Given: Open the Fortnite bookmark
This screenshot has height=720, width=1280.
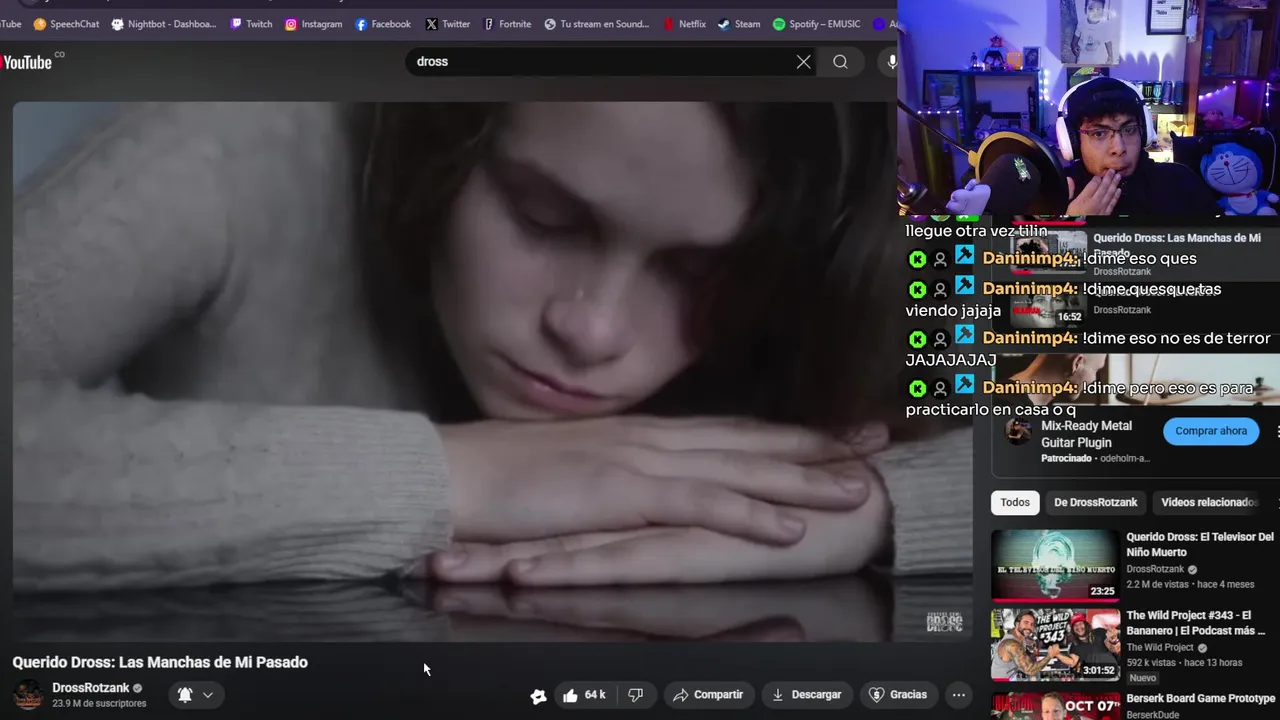Looking at the screenshot, I should 507,24.
